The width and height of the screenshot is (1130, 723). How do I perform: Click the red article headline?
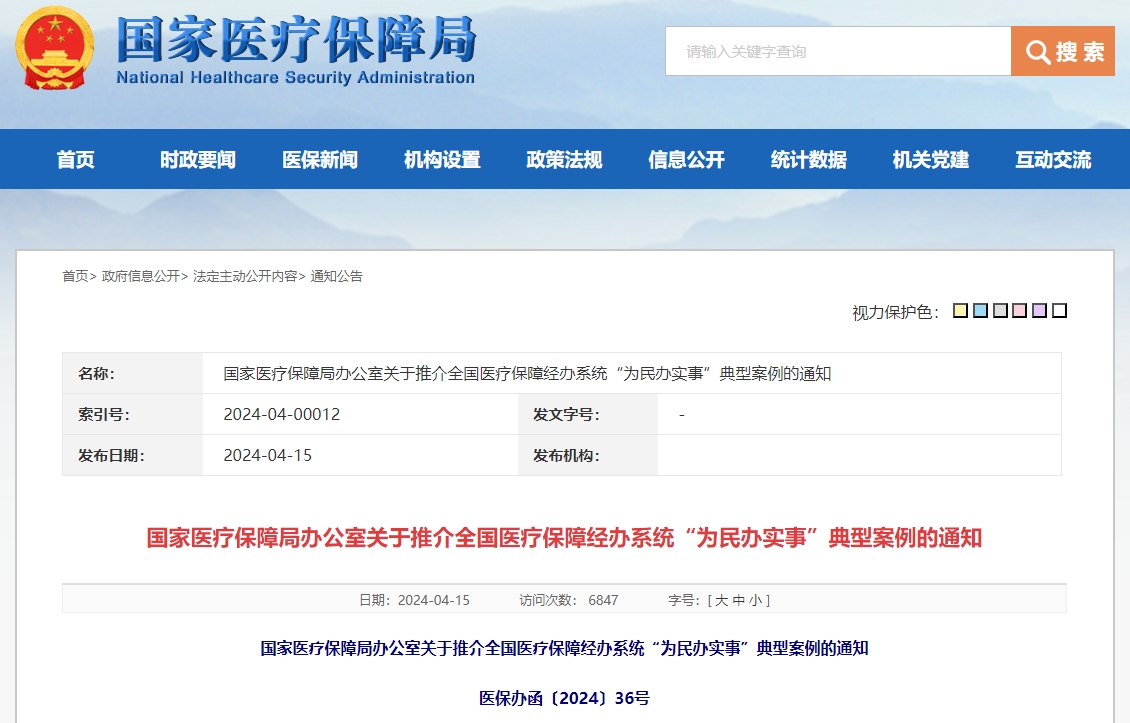(x=564, y=538)
